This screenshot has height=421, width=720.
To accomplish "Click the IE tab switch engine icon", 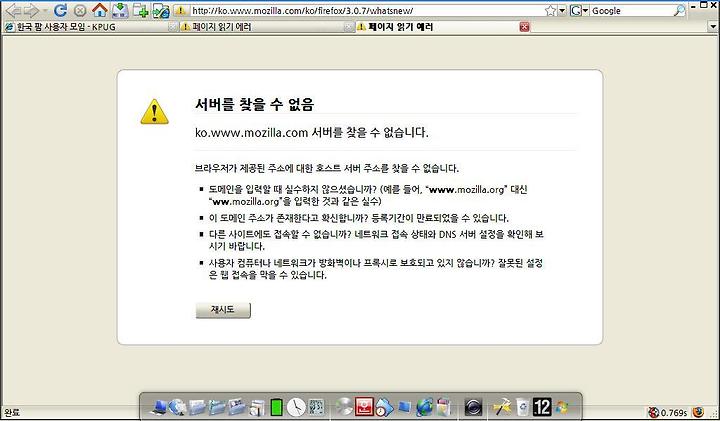I will tap(161, 11).
